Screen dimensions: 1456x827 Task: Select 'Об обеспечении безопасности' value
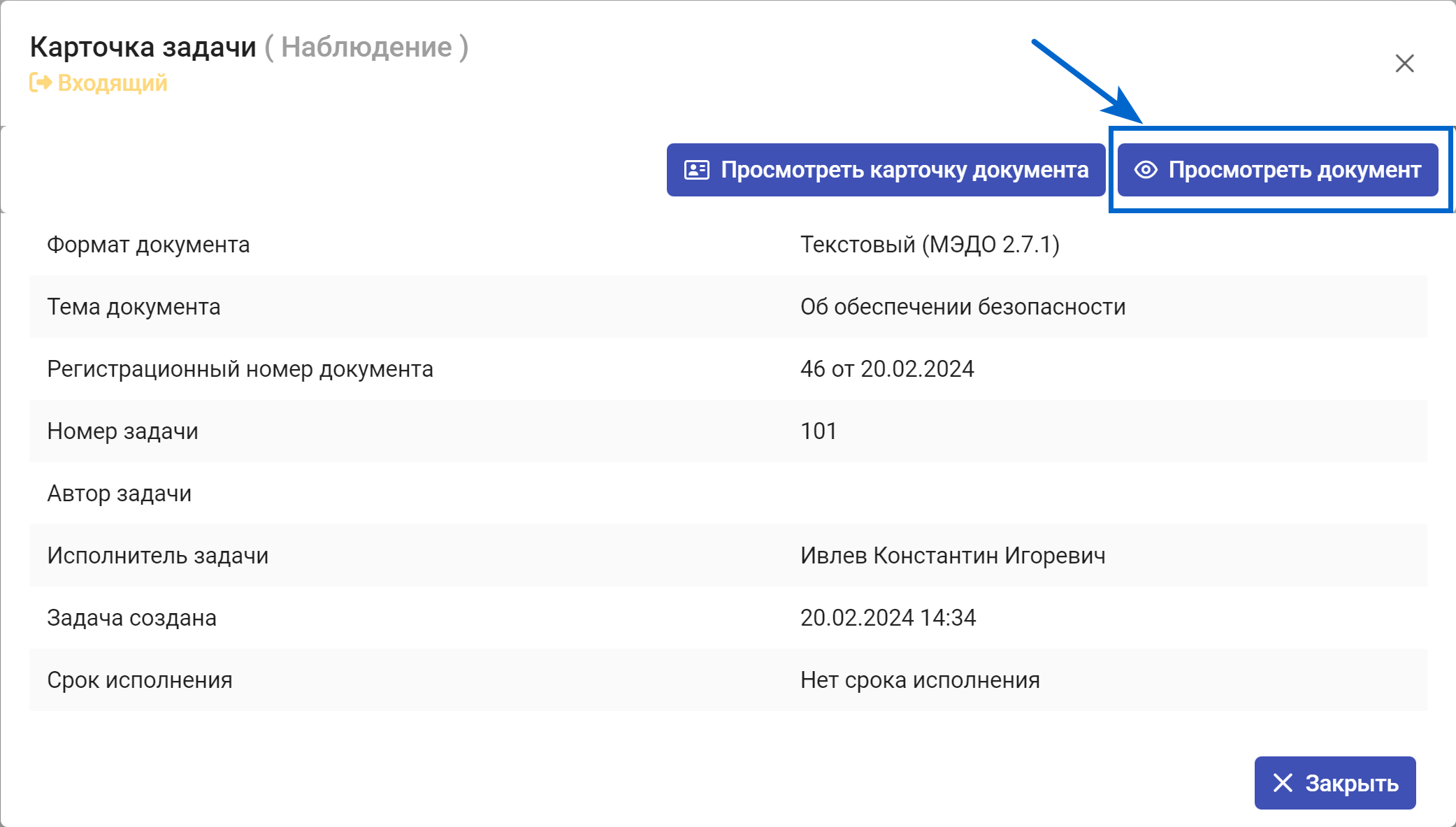click(963, 307)
